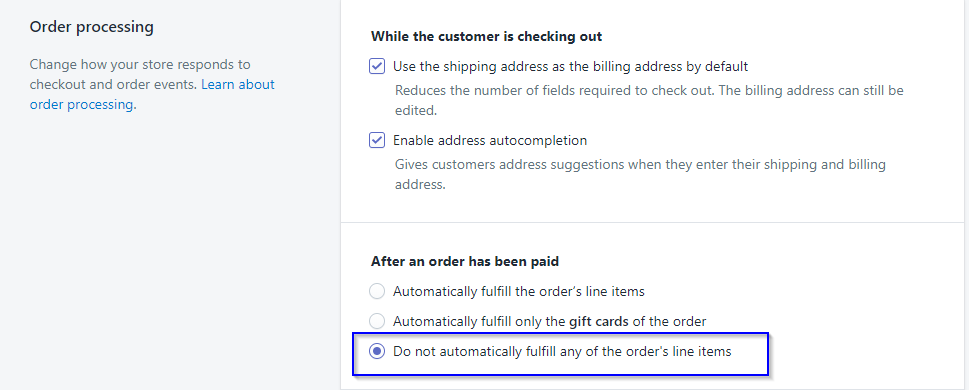The width and height of the screenshot is (969, 390).
Task: Select Automatically fulfill the order's line items radio
Action: point(377,291)
